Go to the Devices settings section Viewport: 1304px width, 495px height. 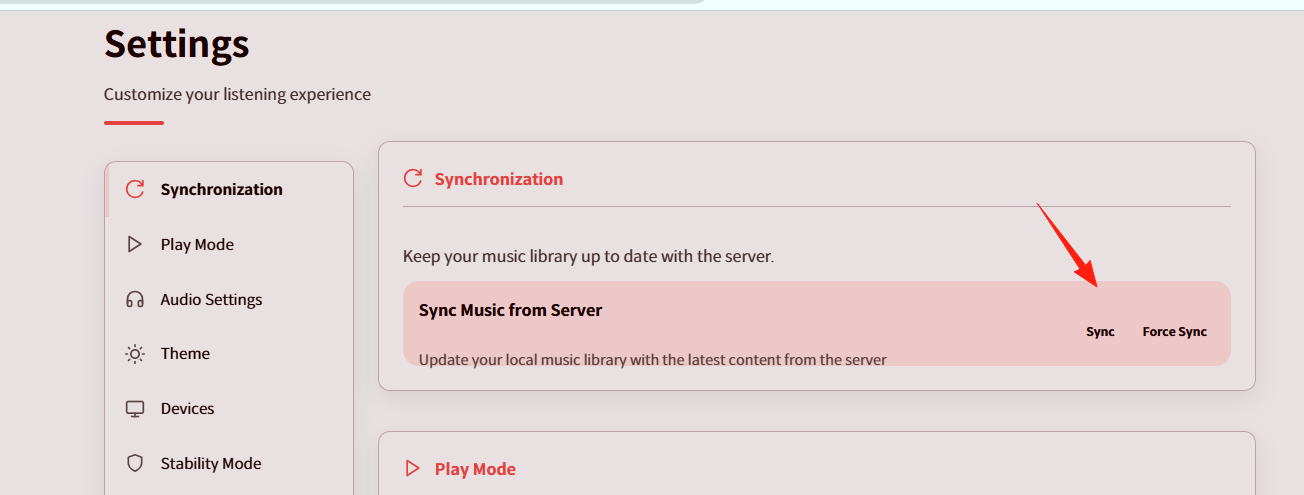tap(229, 408)
